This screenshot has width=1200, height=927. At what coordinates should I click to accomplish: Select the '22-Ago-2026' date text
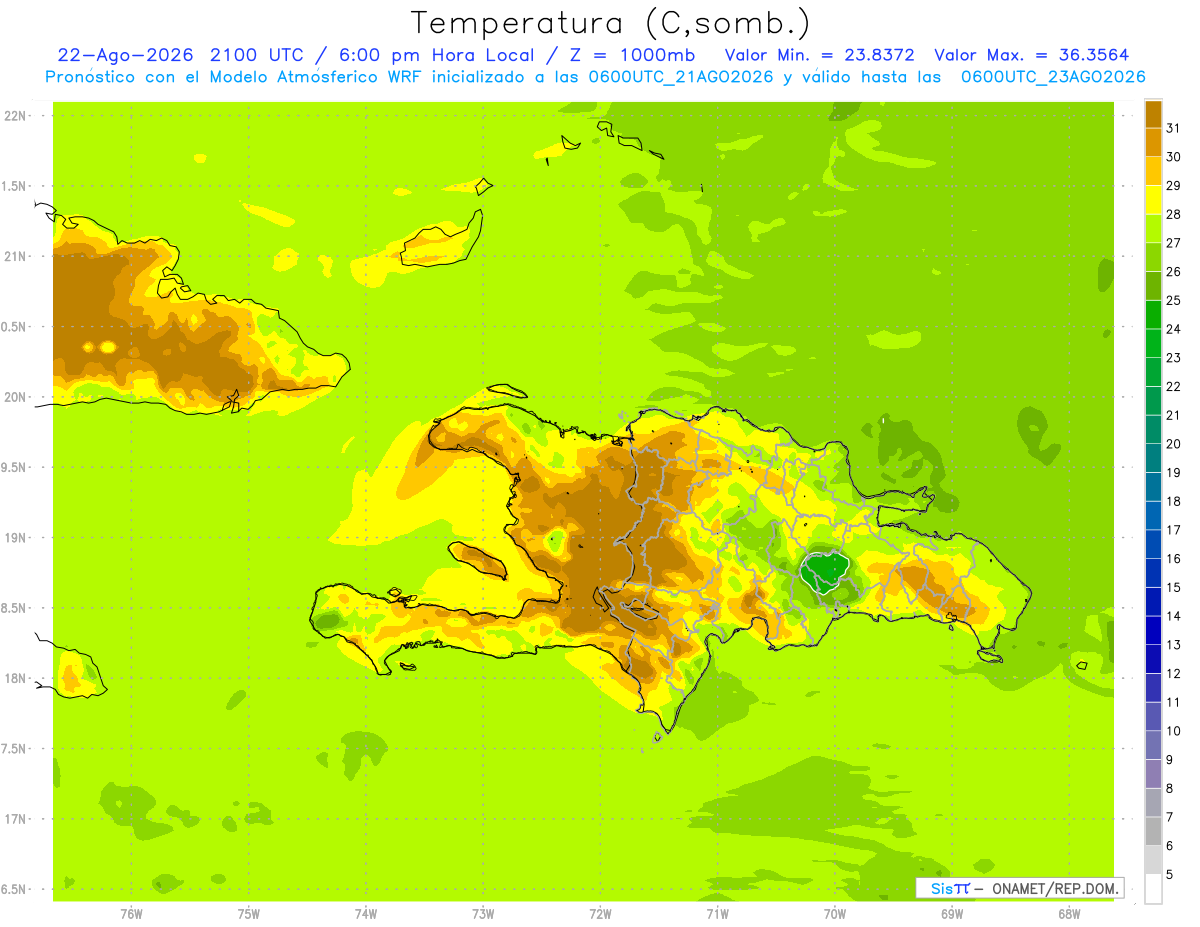(x=125, y=55)
